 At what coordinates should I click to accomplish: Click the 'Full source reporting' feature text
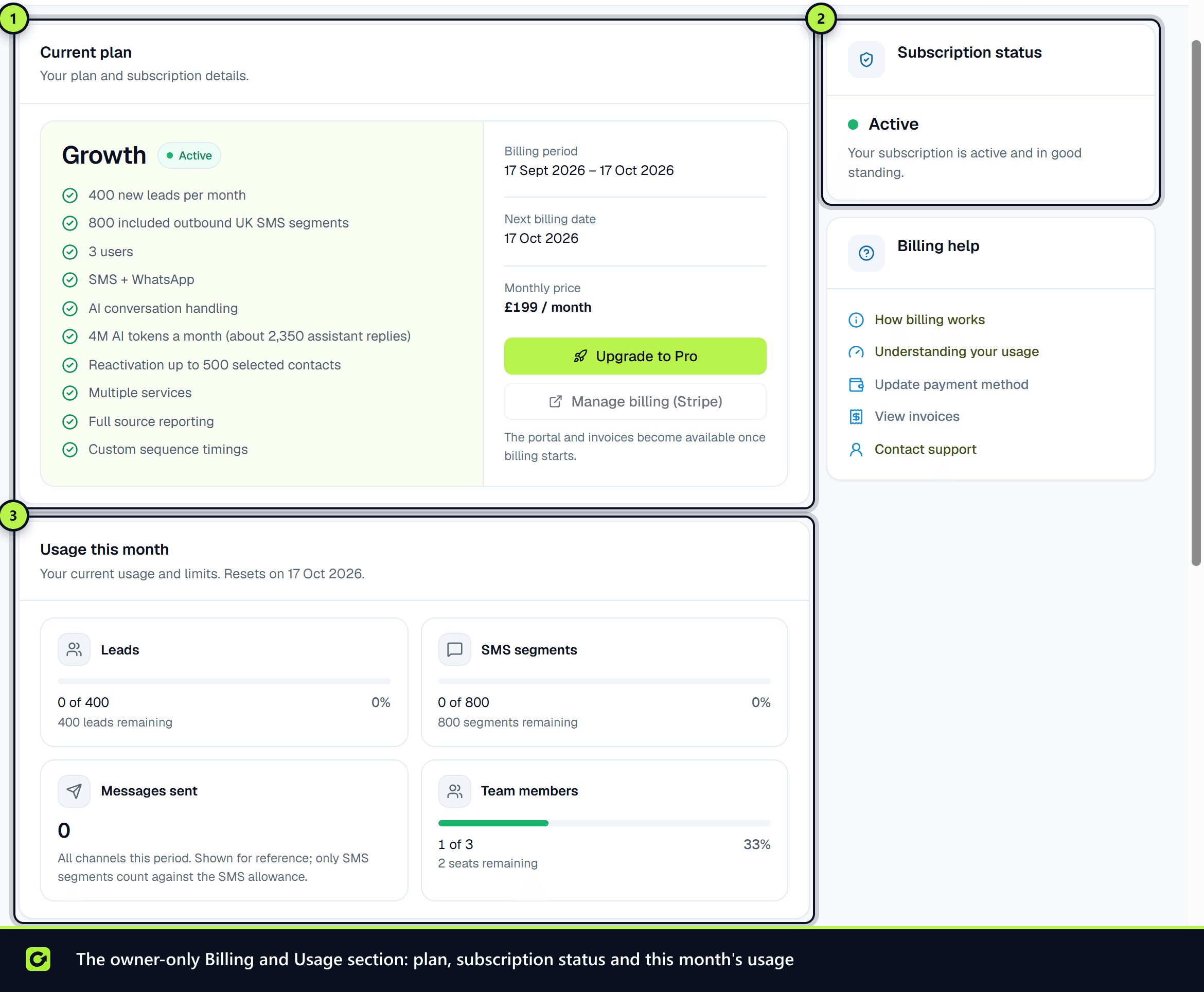tap(151, 422)
